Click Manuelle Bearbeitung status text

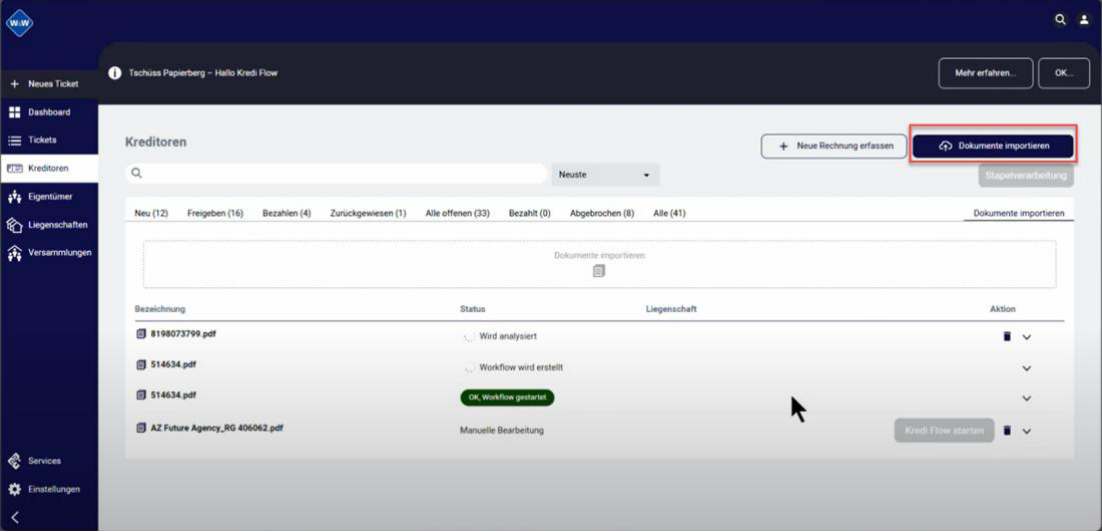[502, 430]
